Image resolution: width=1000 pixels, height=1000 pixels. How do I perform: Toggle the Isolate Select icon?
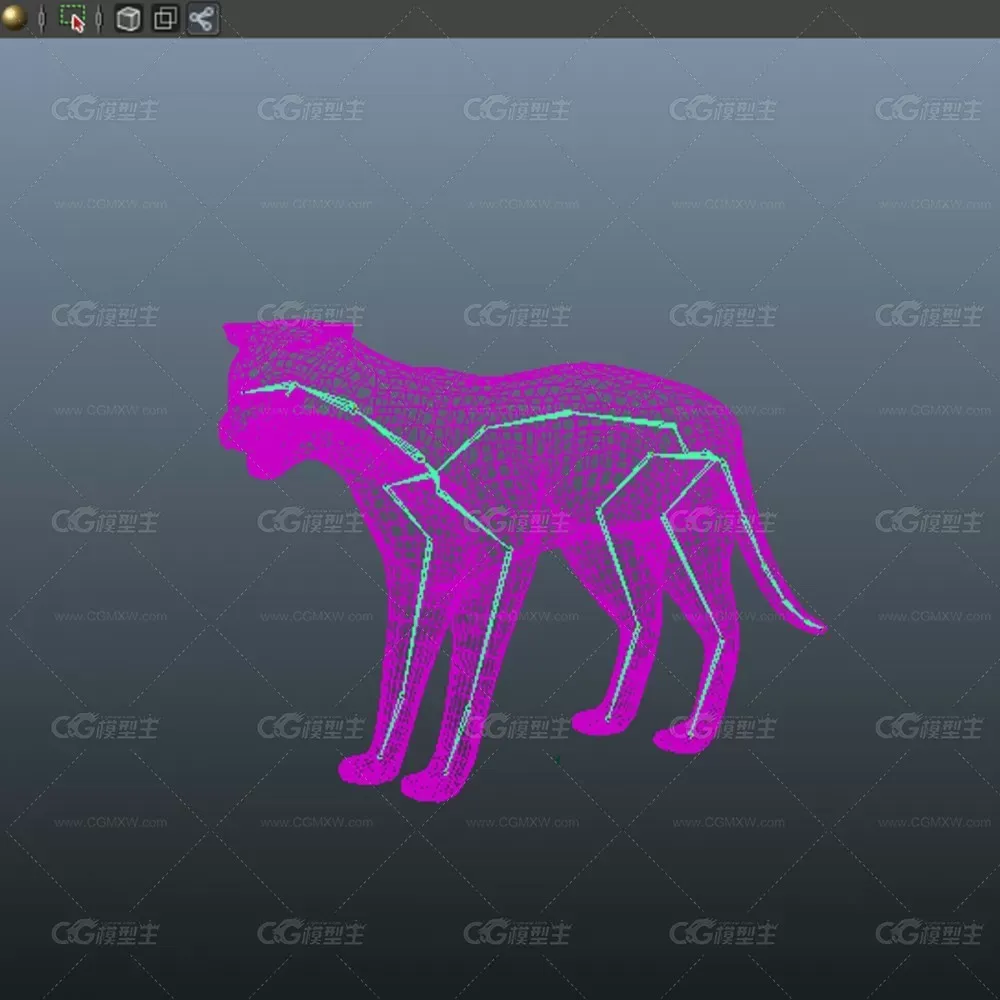(x=72, y=18)
